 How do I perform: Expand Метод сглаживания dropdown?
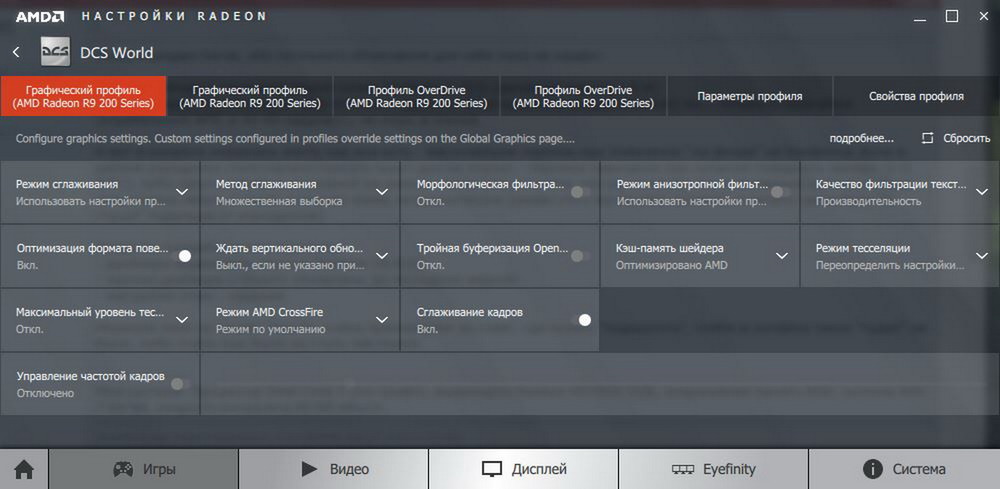click(x=381, y=192)
